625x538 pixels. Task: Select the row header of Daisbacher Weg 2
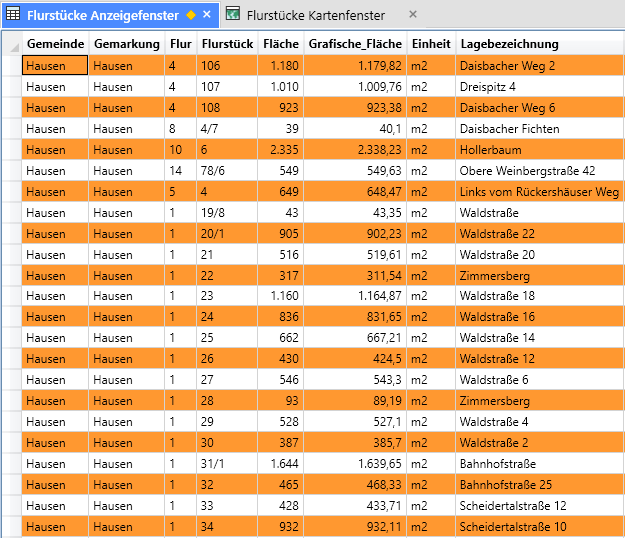pos(11,66)
